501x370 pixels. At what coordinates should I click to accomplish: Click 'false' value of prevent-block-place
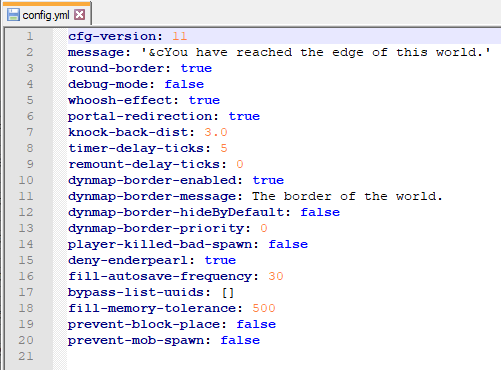tap(256, 324)
